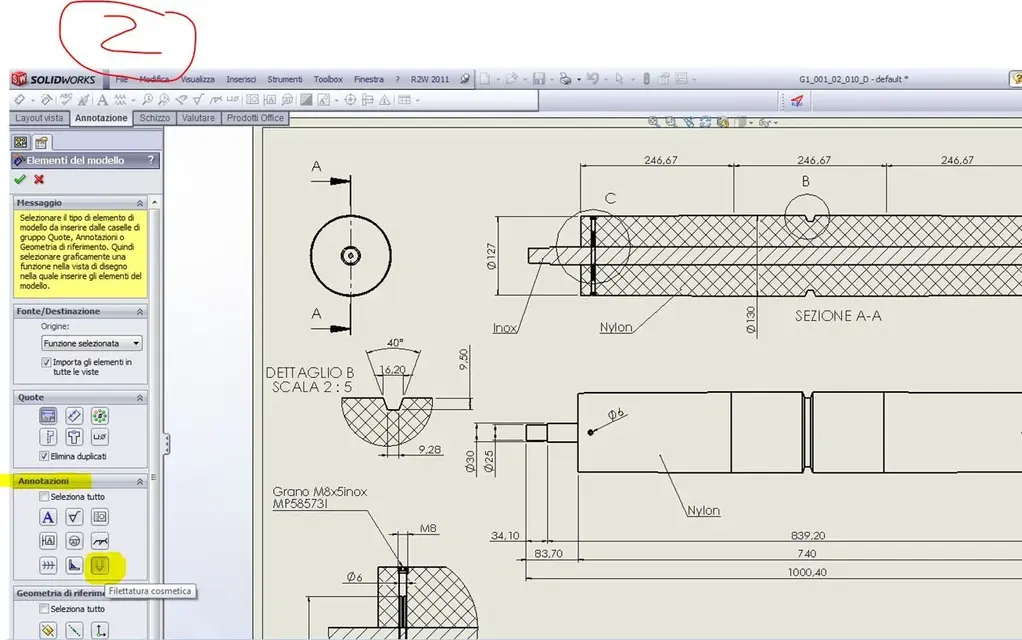Open the Finestra menu
This screenshot has height=640, width=1022.
369,79
